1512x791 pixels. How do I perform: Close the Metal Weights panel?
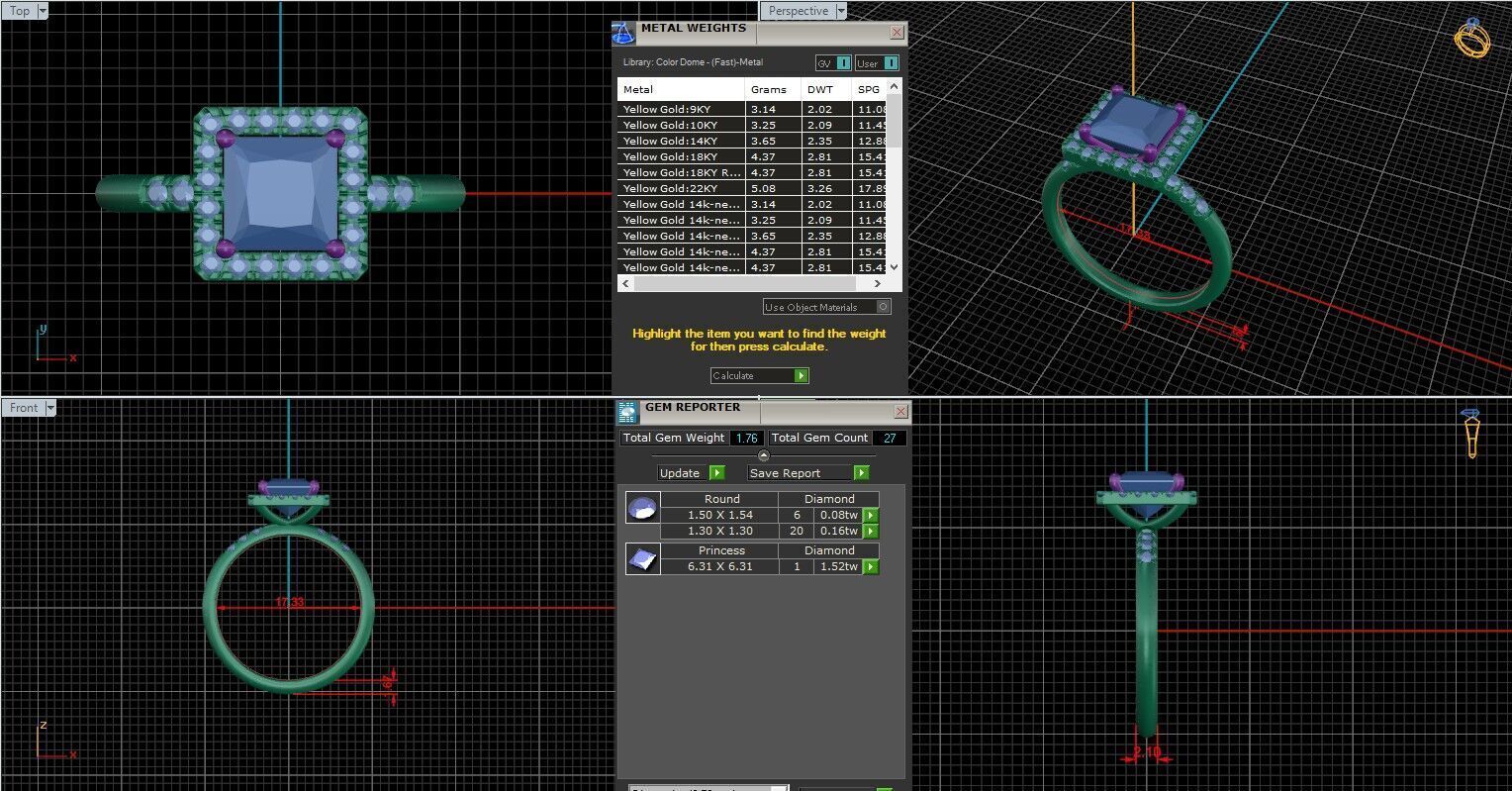897,32
